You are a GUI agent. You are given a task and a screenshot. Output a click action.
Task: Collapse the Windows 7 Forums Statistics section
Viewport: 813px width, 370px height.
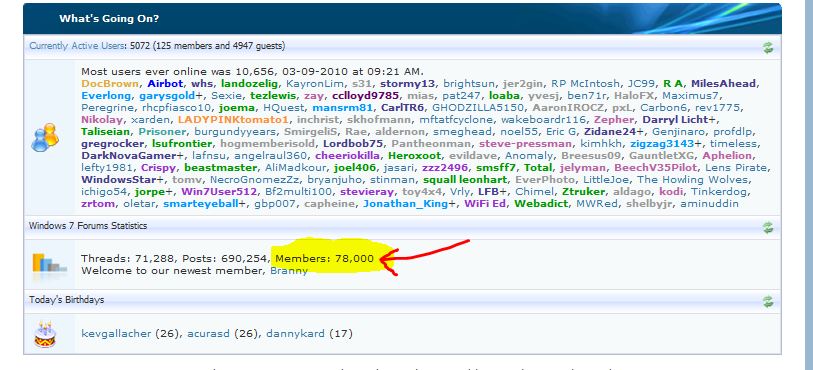(x=768, y=227)
